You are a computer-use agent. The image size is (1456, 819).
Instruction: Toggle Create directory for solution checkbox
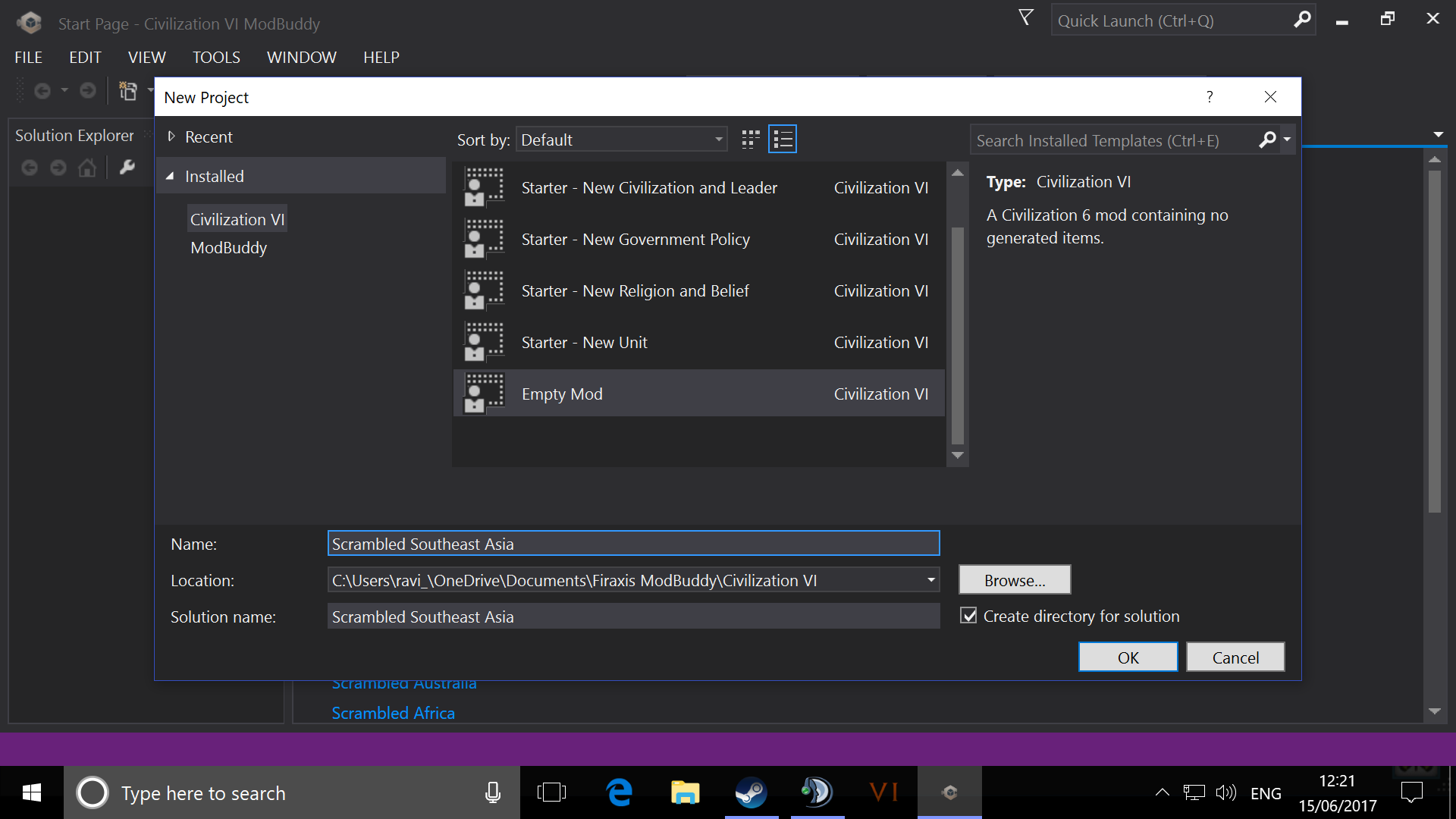[x=968, y=616]
